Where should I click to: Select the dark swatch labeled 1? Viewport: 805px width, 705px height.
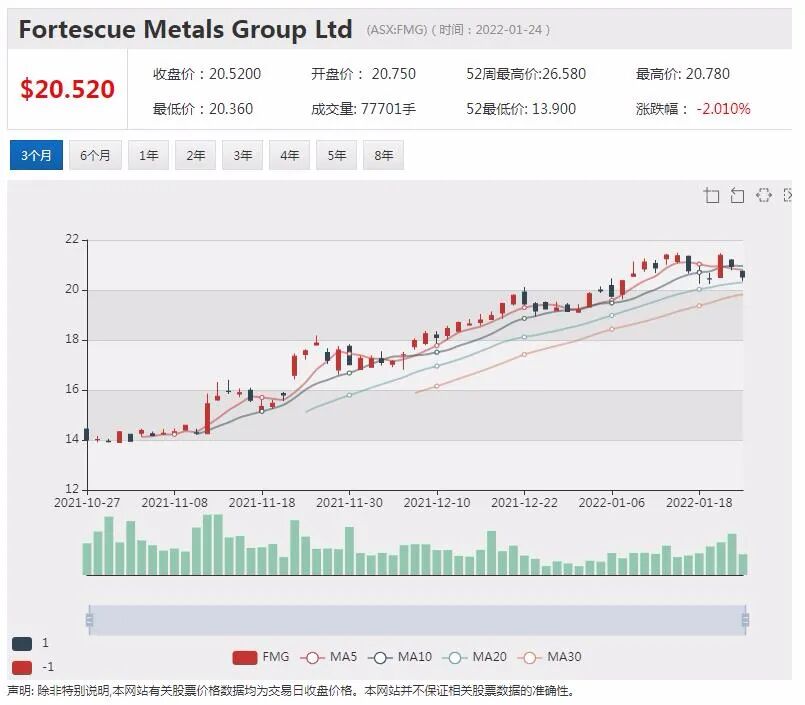tap(22, 643)
